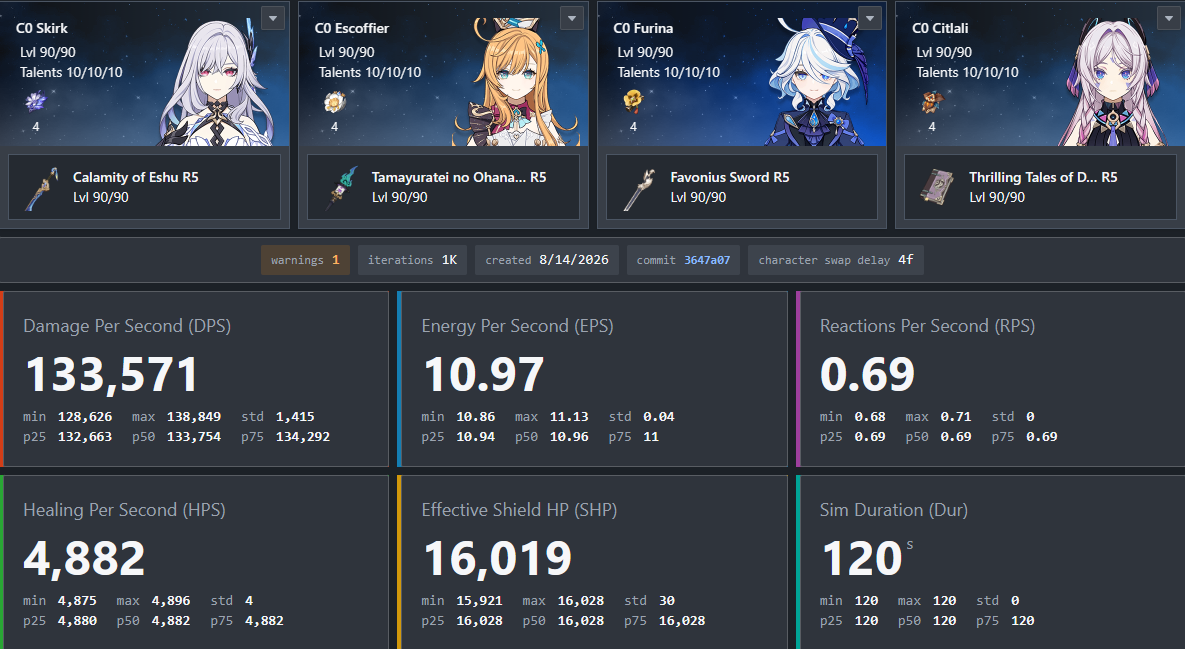Click the DPS p25 value 132,663
This screenshot has width=1185, height=649.
(x=85, y=437)
